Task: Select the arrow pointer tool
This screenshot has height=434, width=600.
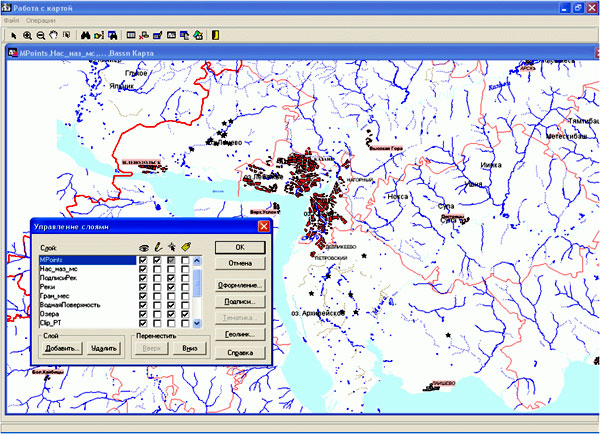Action: tap(14, 36)
